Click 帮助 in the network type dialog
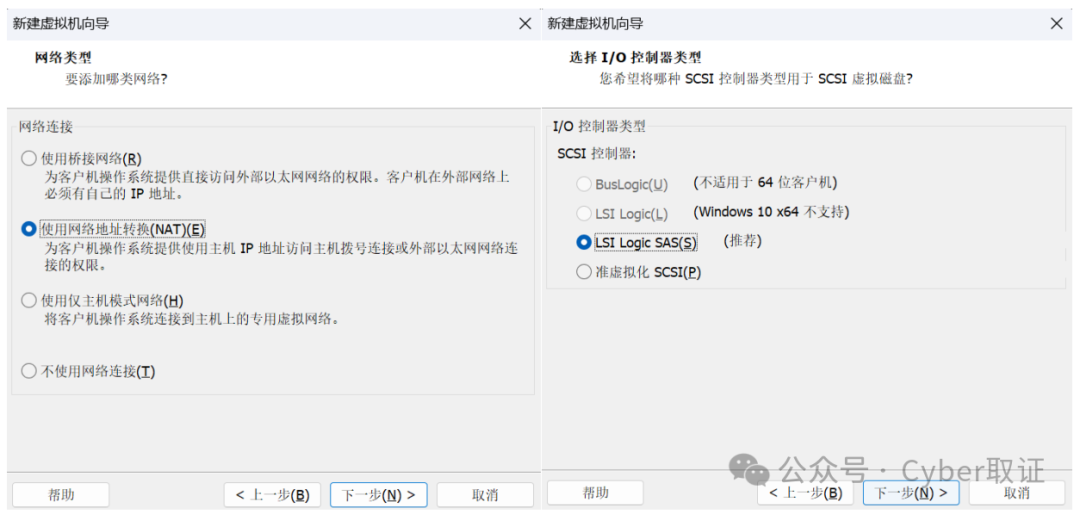Image resolution: width=1080 pixels, height=514 pixels. [x=61, y=495]
